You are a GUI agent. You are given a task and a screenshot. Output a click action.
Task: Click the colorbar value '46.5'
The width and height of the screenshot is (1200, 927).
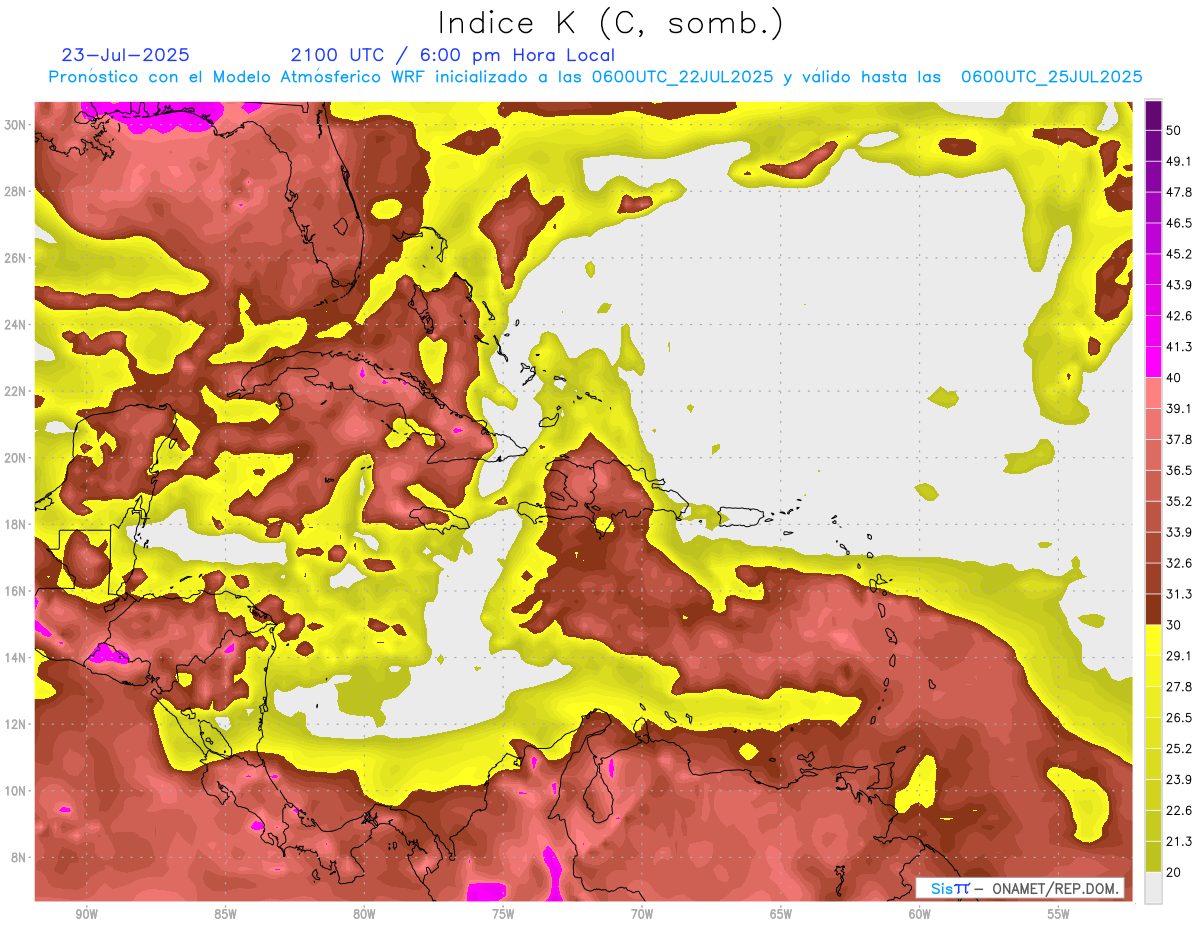pyautogui.click(x=1179, y=223)
